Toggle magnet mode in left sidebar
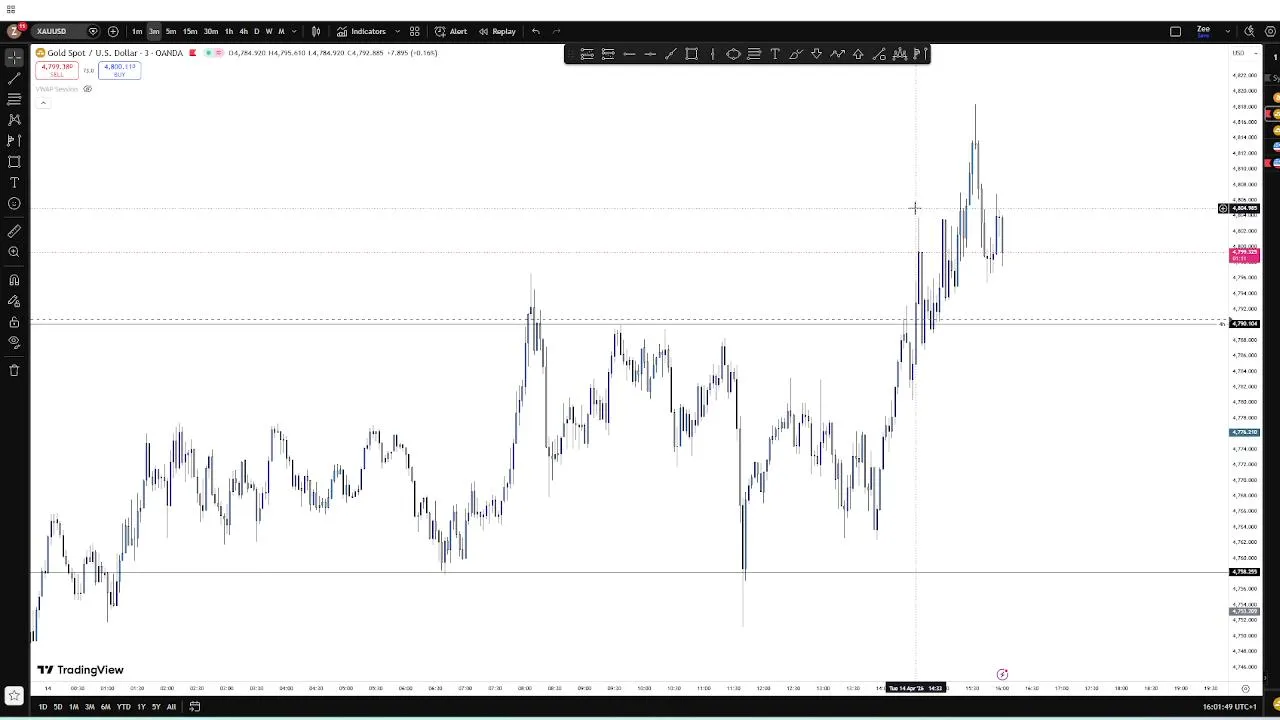Image resolution: width=1280 pixels, height=720 pixels. pyautogui.click(x=14, y=280)
